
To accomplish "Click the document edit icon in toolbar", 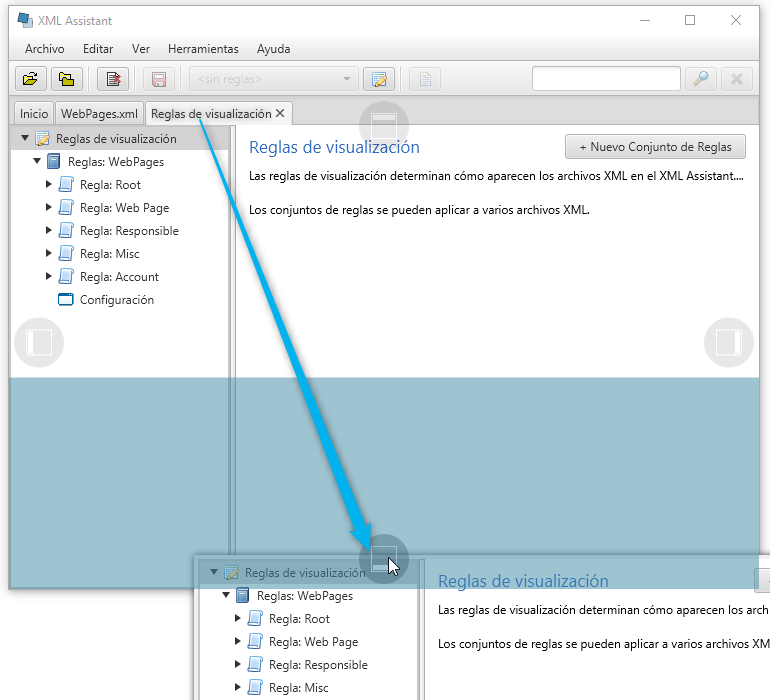I will coord(113,79).
